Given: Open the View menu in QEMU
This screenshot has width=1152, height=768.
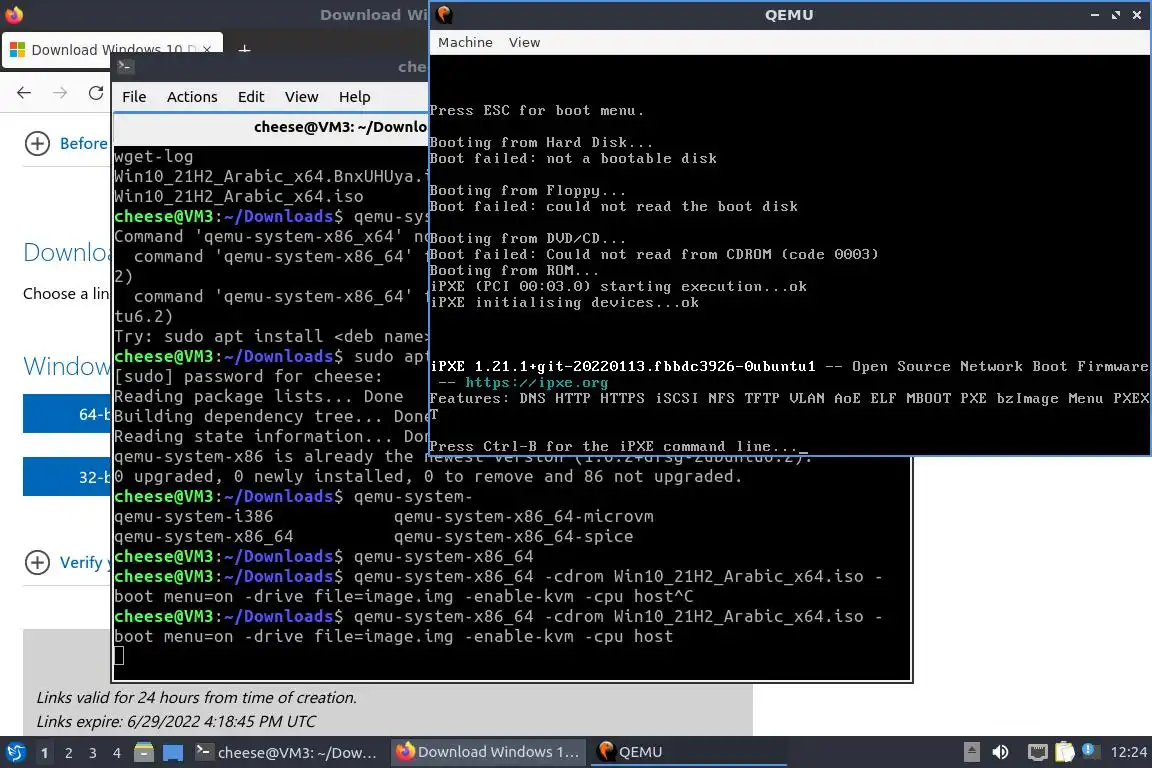Looking at the screenshot, I should pyautogui.click(x=524, y=43).
